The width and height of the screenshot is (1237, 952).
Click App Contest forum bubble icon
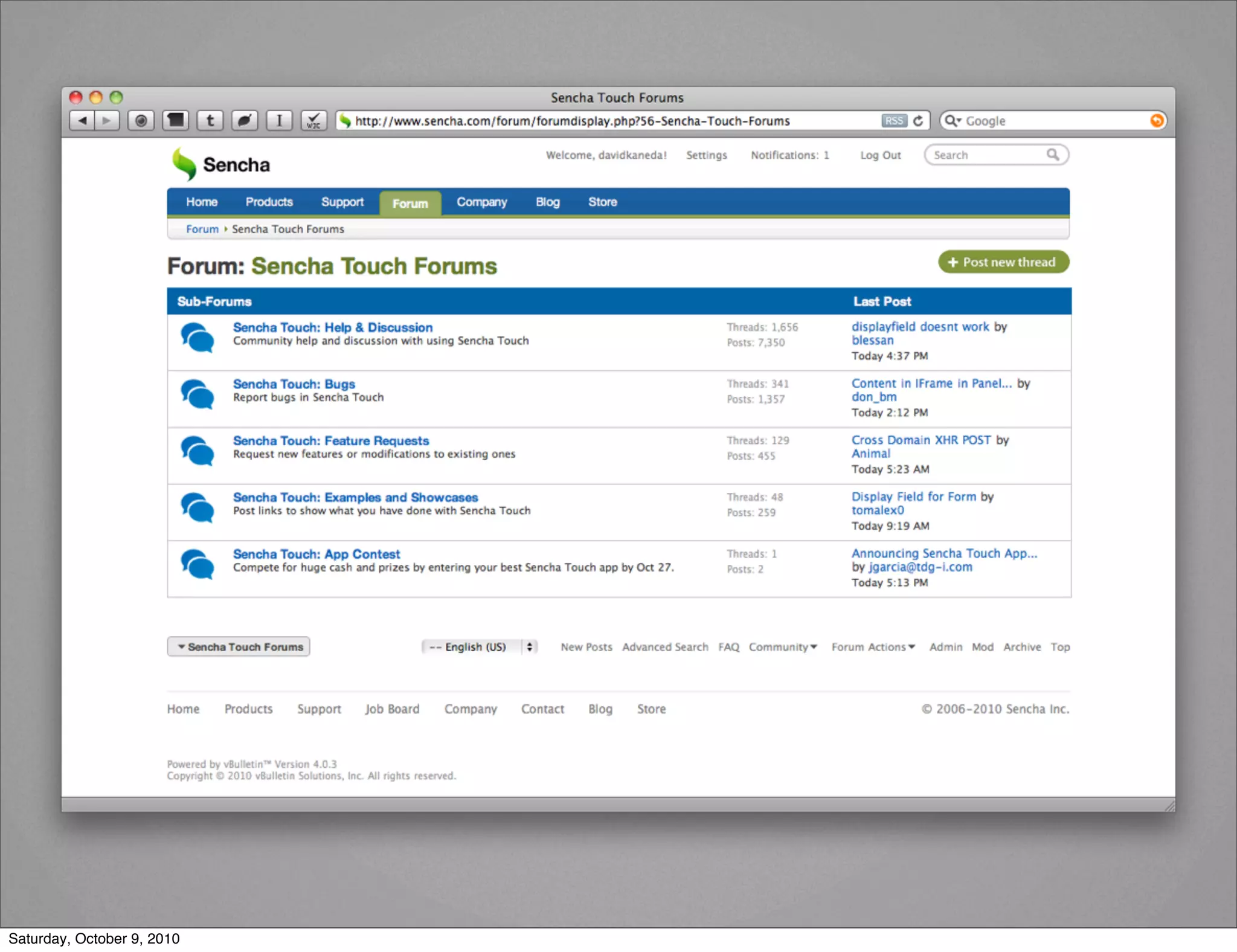tap(198, 564)
